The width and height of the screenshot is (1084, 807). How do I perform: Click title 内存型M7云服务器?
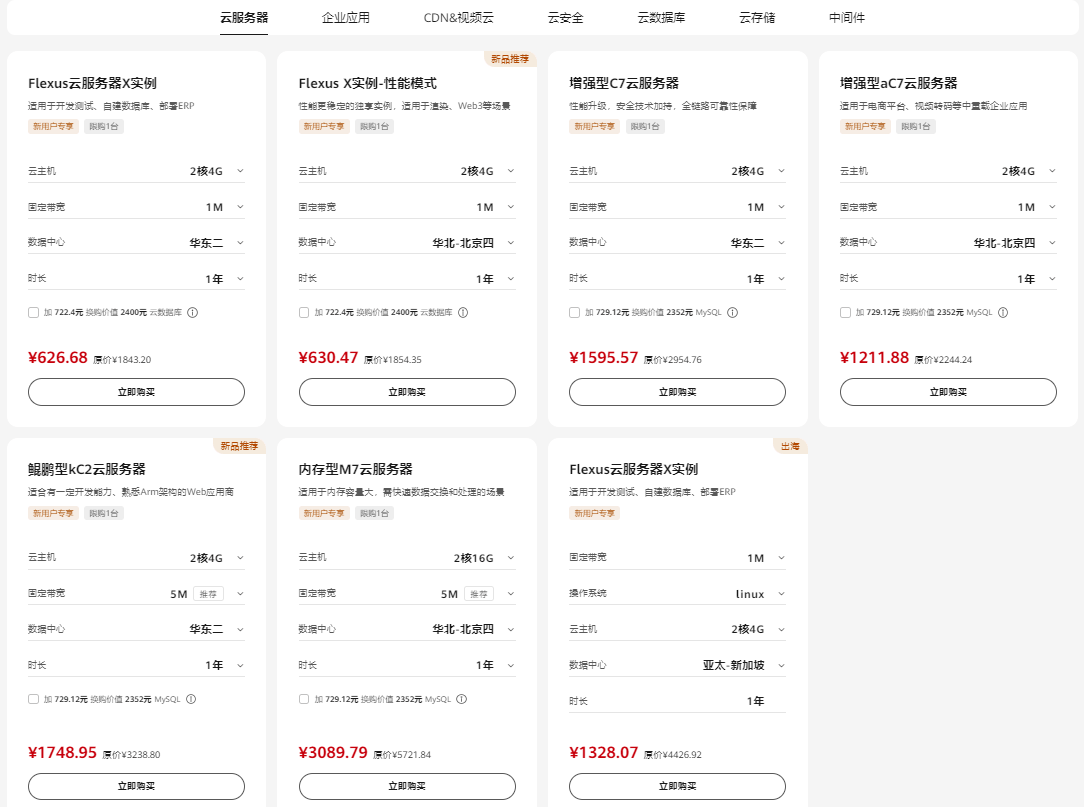[x=355, y=469]
